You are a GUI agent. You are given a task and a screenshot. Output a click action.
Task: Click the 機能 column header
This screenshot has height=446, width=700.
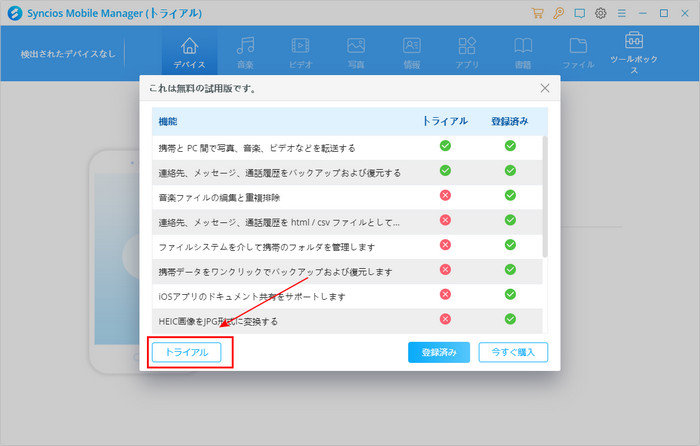168,121
